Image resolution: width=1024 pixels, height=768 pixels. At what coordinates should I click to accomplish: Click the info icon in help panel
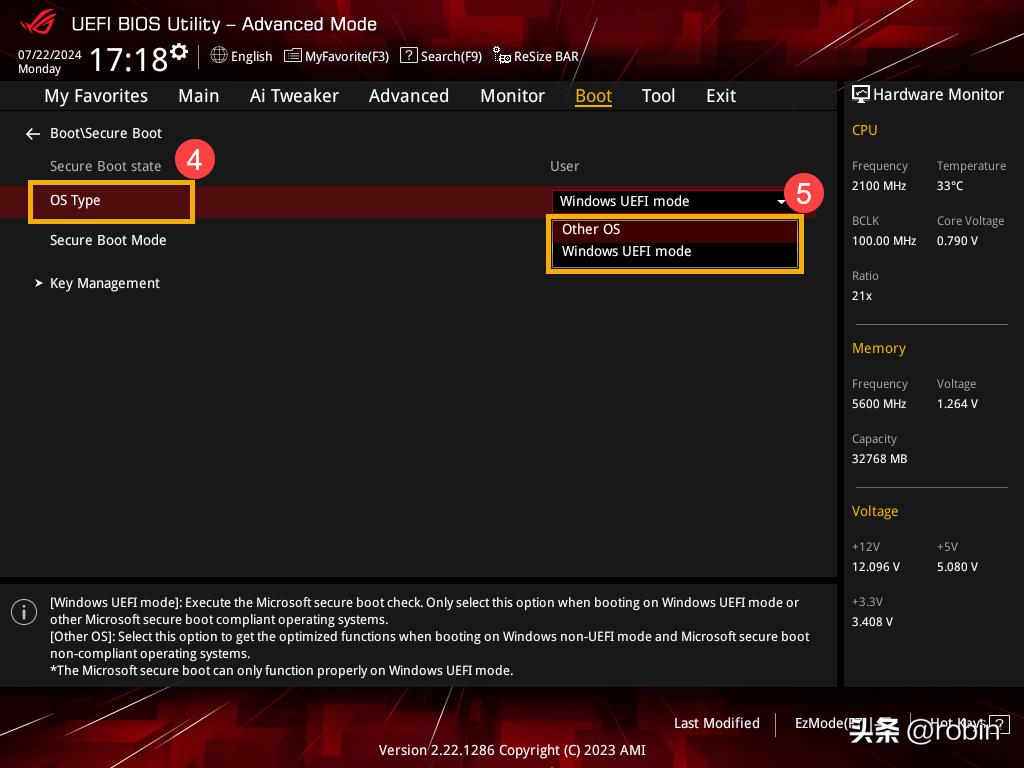24,612
